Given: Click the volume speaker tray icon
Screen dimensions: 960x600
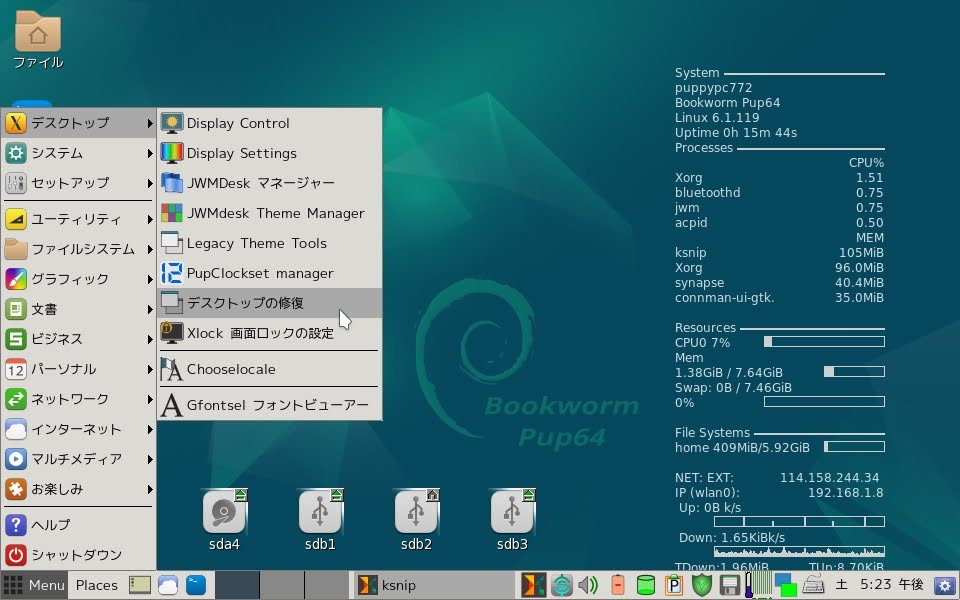Looking at the screenshot, I should coord(588,585).
